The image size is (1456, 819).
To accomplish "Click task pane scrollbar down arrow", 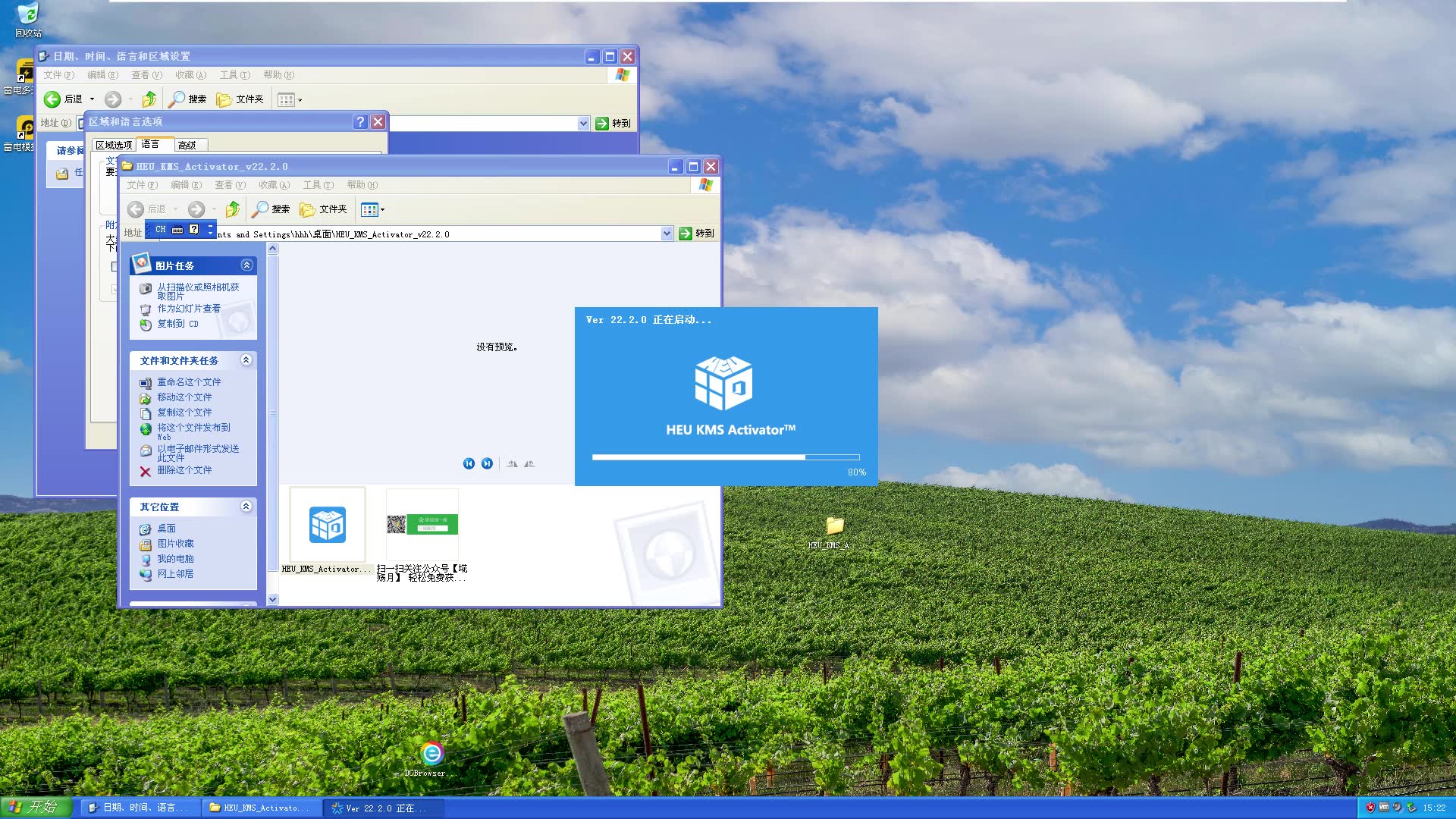I will 273,599.
